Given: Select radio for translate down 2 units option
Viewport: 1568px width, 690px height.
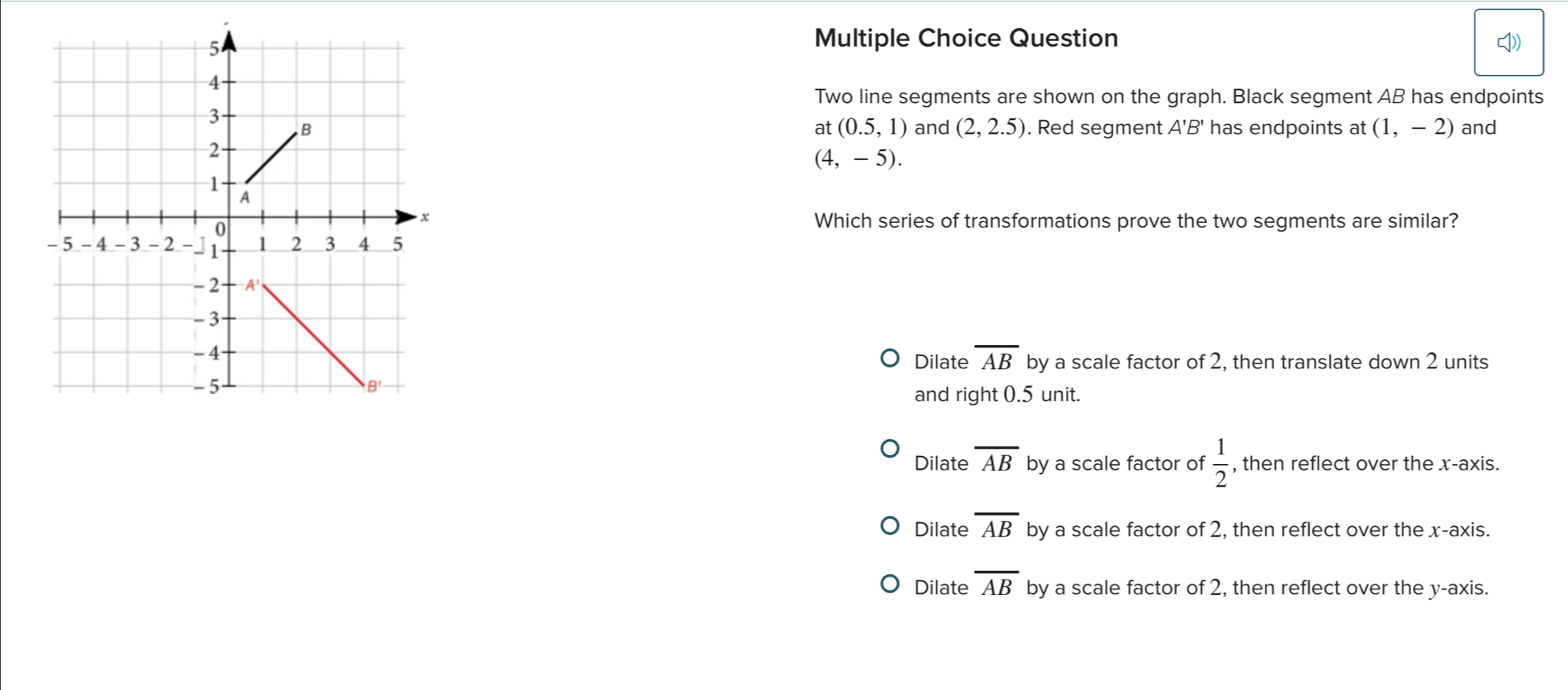Looking at the screenshot, I should (889, 358).
